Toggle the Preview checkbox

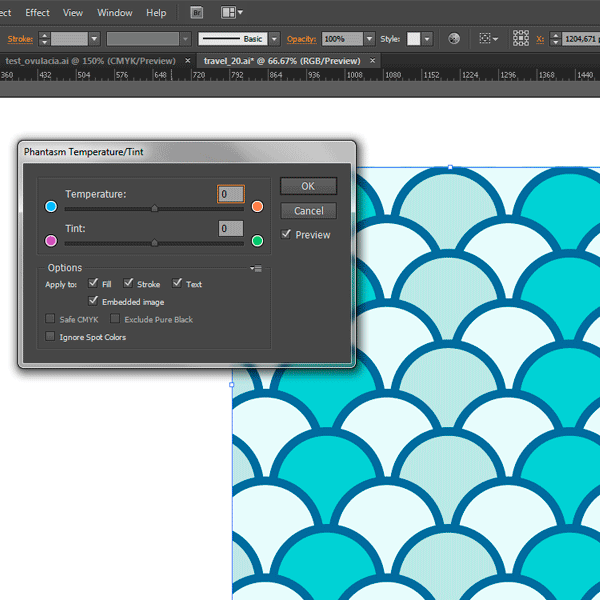(286, 234)
